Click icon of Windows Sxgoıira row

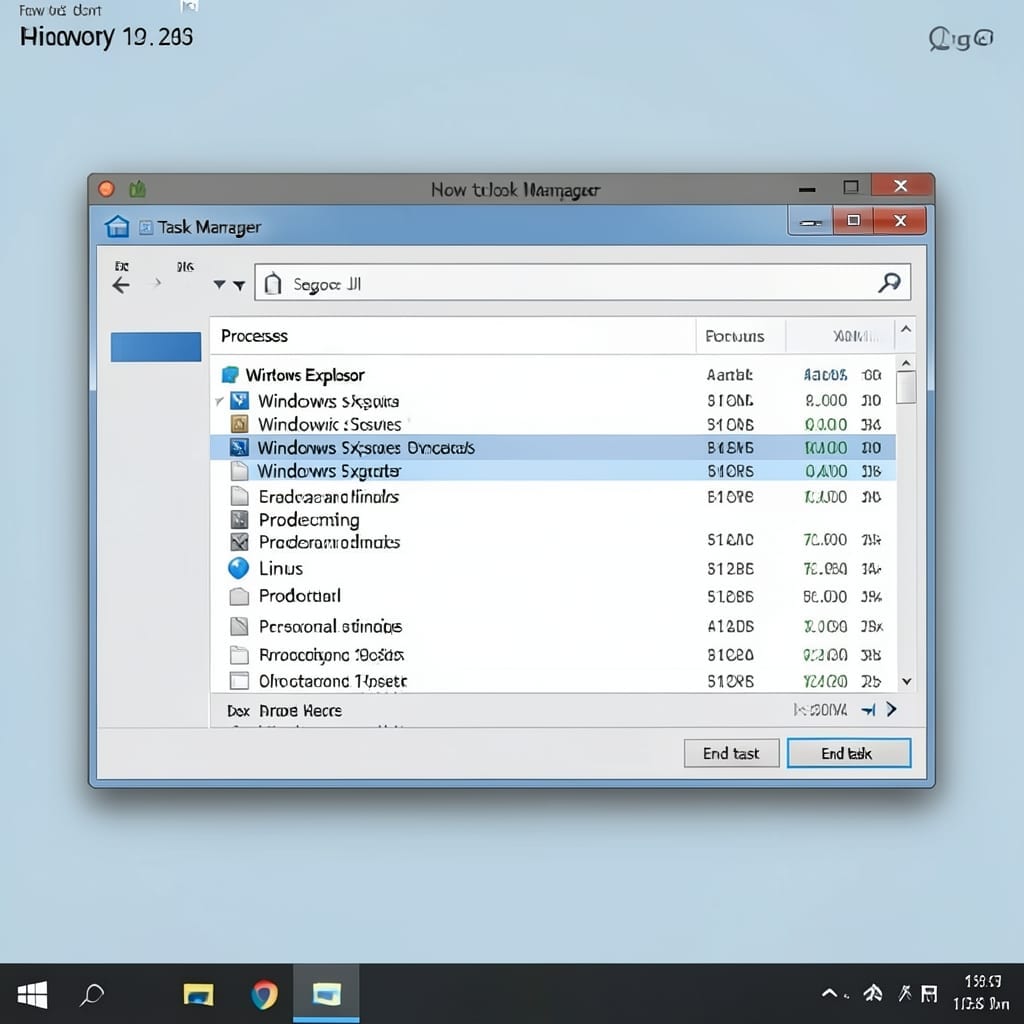pos(240,400)
